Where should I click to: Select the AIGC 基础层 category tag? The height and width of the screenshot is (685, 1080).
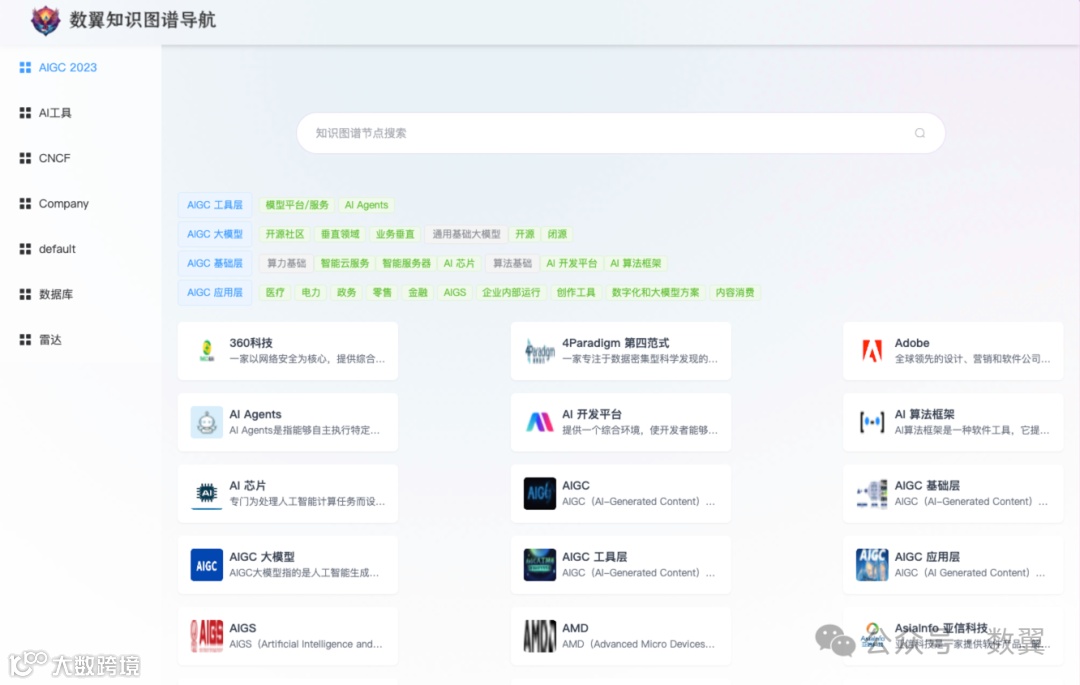click(215, 263)
